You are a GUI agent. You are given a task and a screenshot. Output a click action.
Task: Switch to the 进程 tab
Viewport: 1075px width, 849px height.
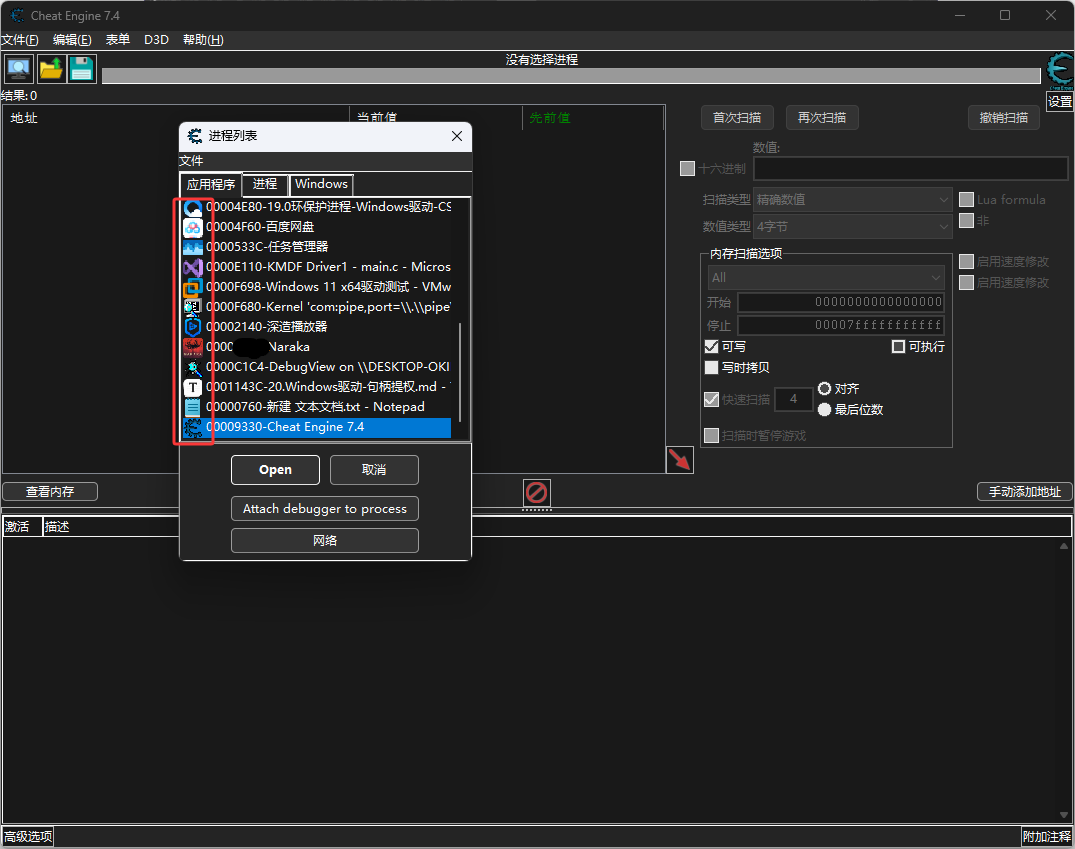[x=265, y=184]
